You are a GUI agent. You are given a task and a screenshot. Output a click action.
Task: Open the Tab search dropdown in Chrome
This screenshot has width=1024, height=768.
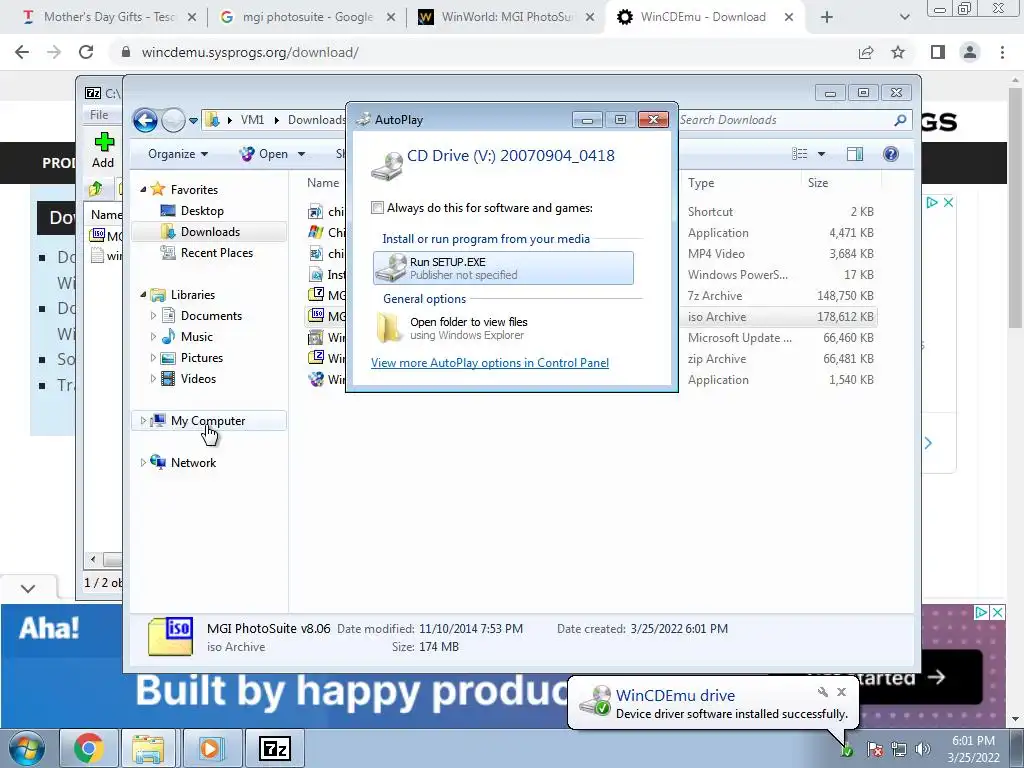click(x=904, y=18)
